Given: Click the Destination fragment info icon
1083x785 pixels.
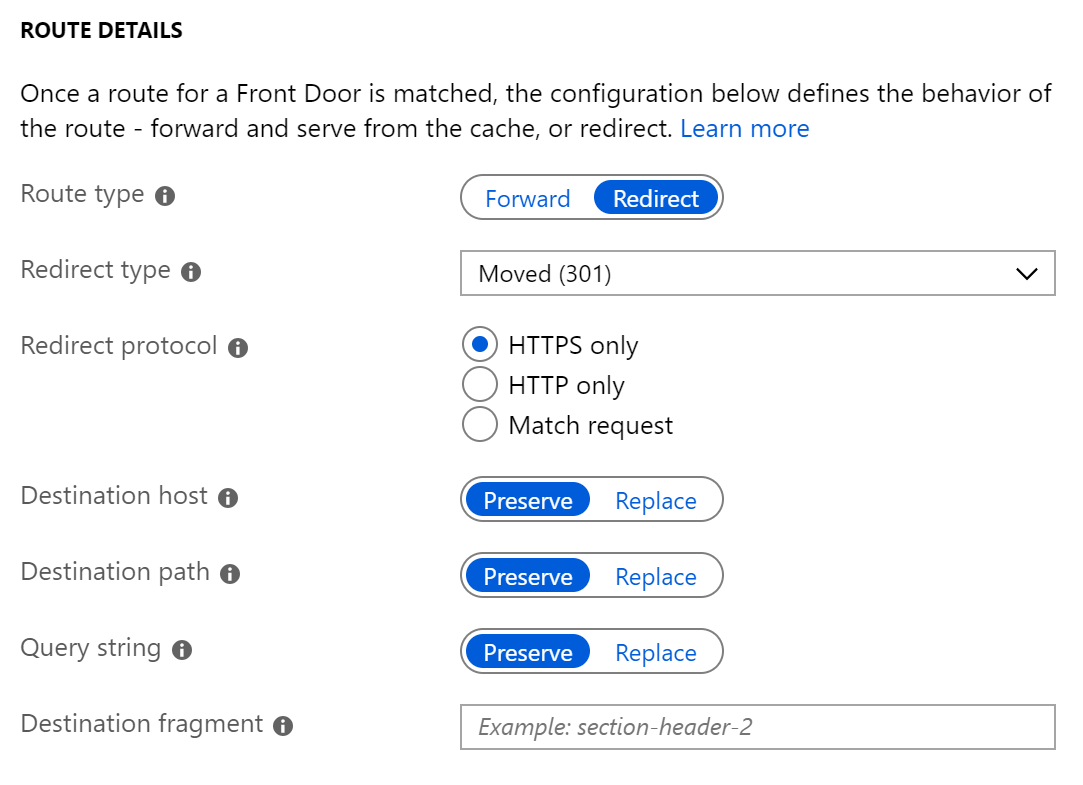Looking at the screenshot, I should pyautogui.click(x=285, y=726).
